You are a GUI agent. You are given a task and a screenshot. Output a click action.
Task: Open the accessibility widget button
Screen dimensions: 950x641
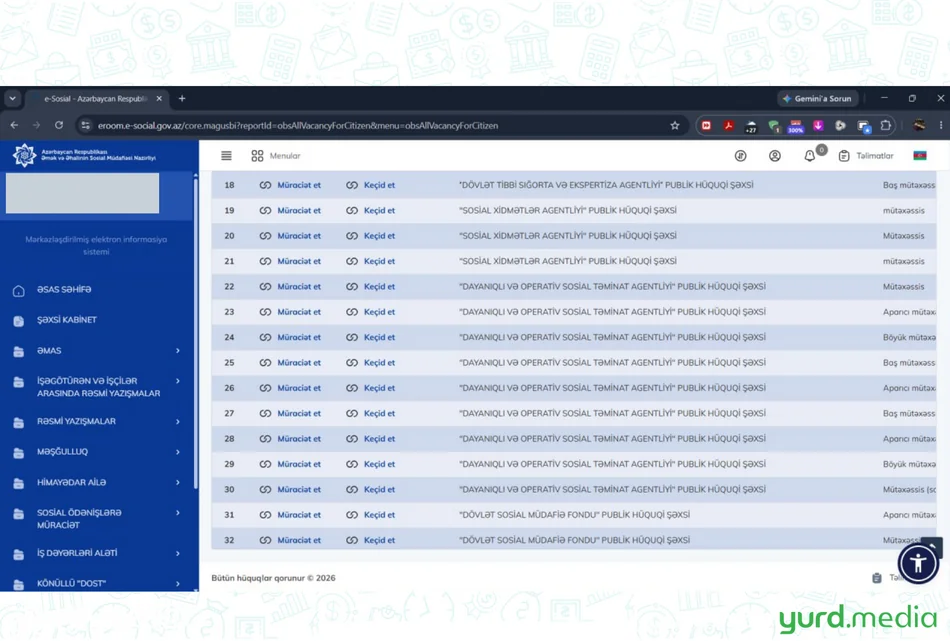(x=918, y=563)
